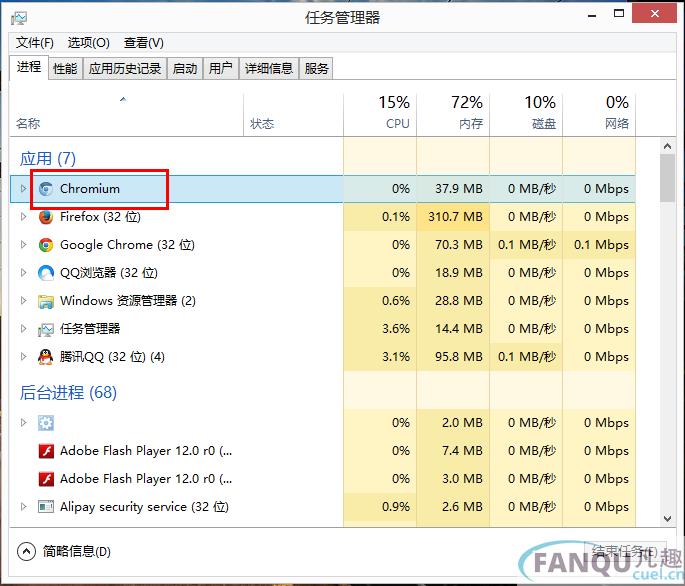Click the 任务管理器 row icon
The height and width of the screenshot is (586, 685).
pos(46,329)
